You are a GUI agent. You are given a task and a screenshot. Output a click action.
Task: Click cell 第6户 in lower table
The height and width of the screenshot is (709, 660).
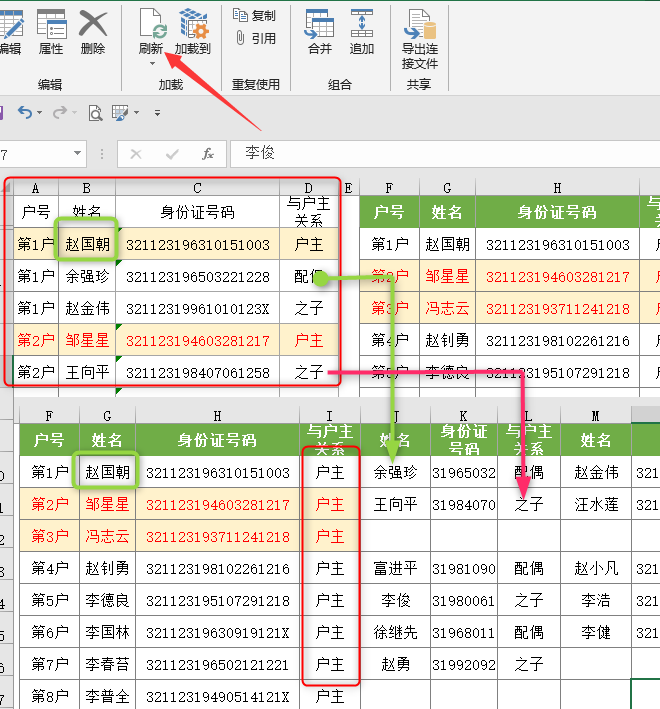[49, 632]
